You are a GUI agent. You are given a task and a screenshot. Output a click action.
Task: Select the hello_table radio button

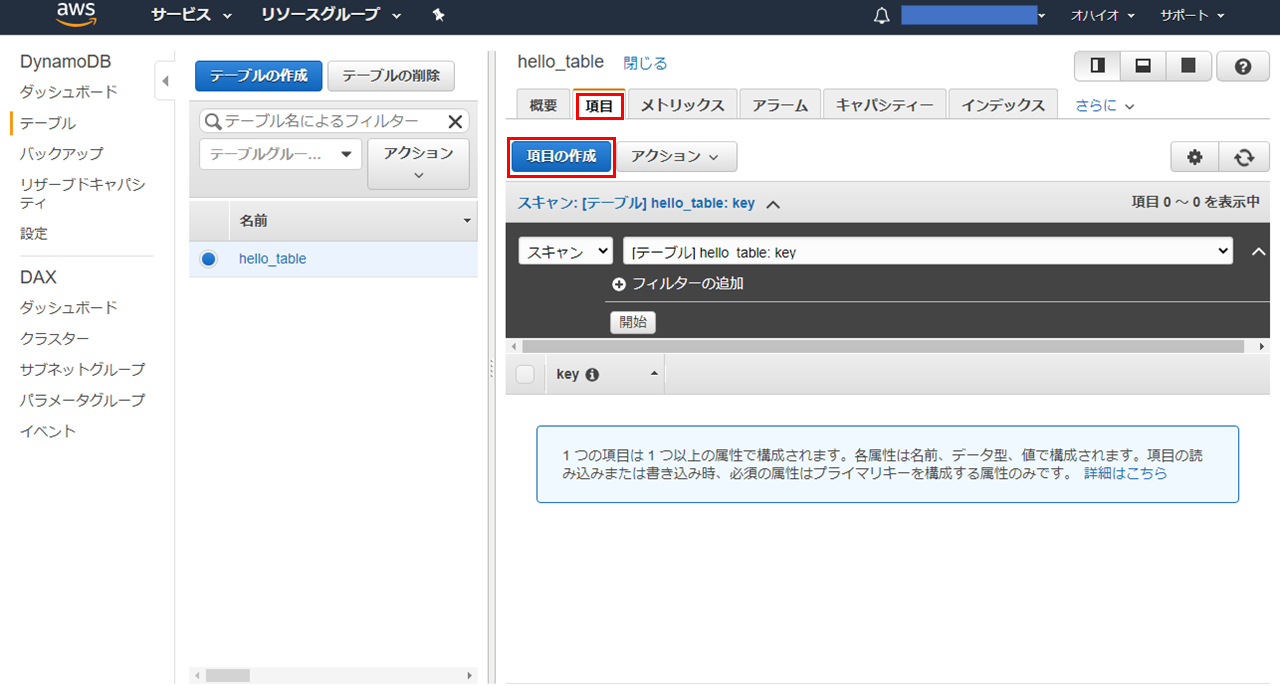208,259
